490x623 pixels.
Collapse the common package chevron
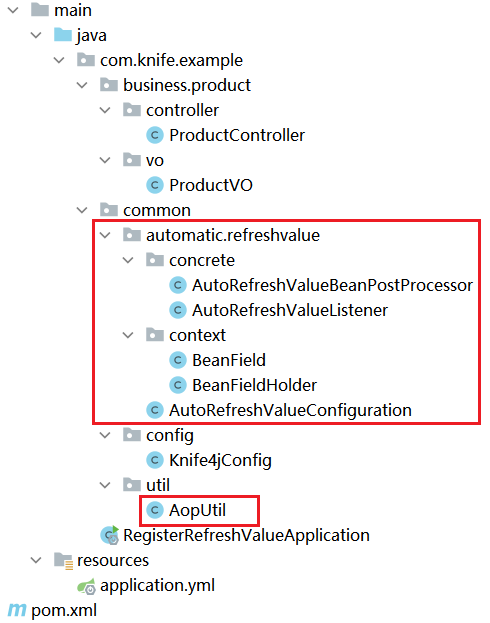(82, 210)
